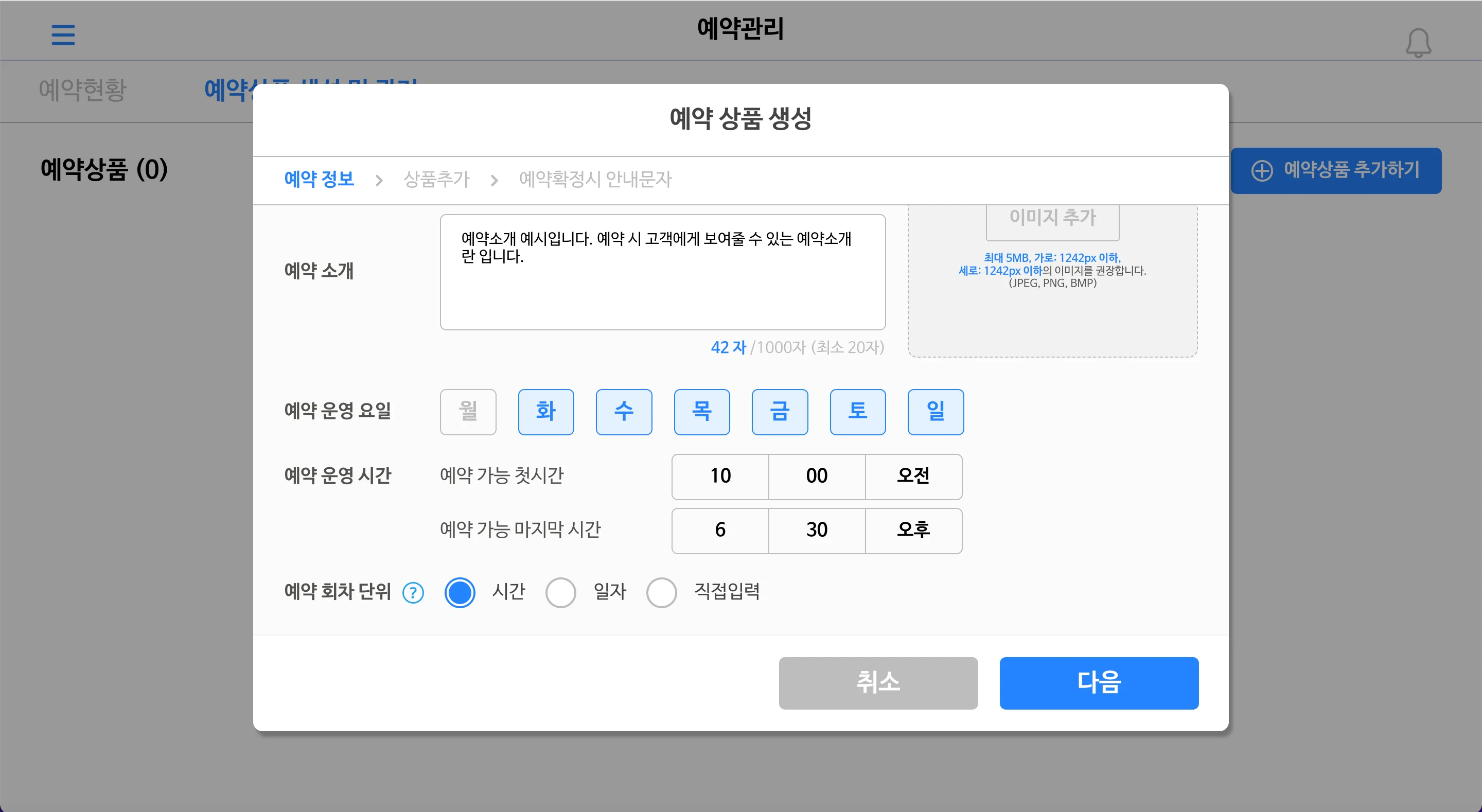Open the last-time minutes dropdown showing 30
The height and width of the screenshot is (812, 1482).
(x=816, y=530)
